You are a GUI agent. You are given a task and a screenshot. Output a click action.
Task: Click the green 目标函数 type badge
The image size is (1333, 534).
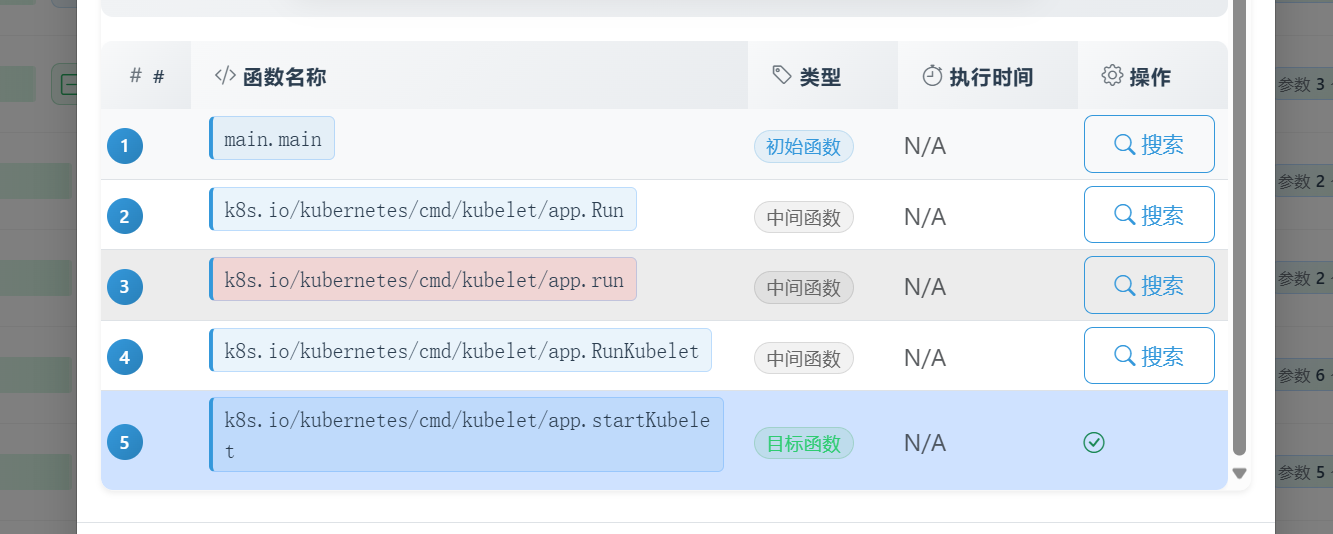click(804, 443)
